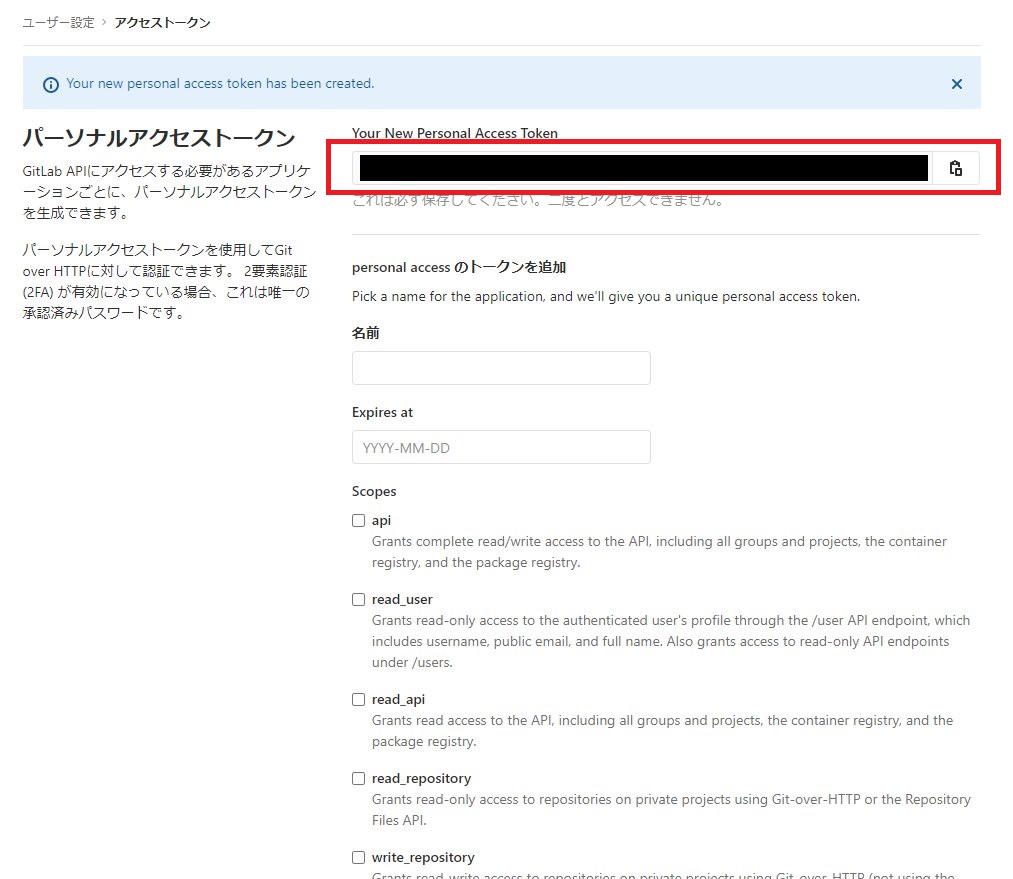
Task: Click the info icon in the blue banner
Action: (x=50, y=85)
